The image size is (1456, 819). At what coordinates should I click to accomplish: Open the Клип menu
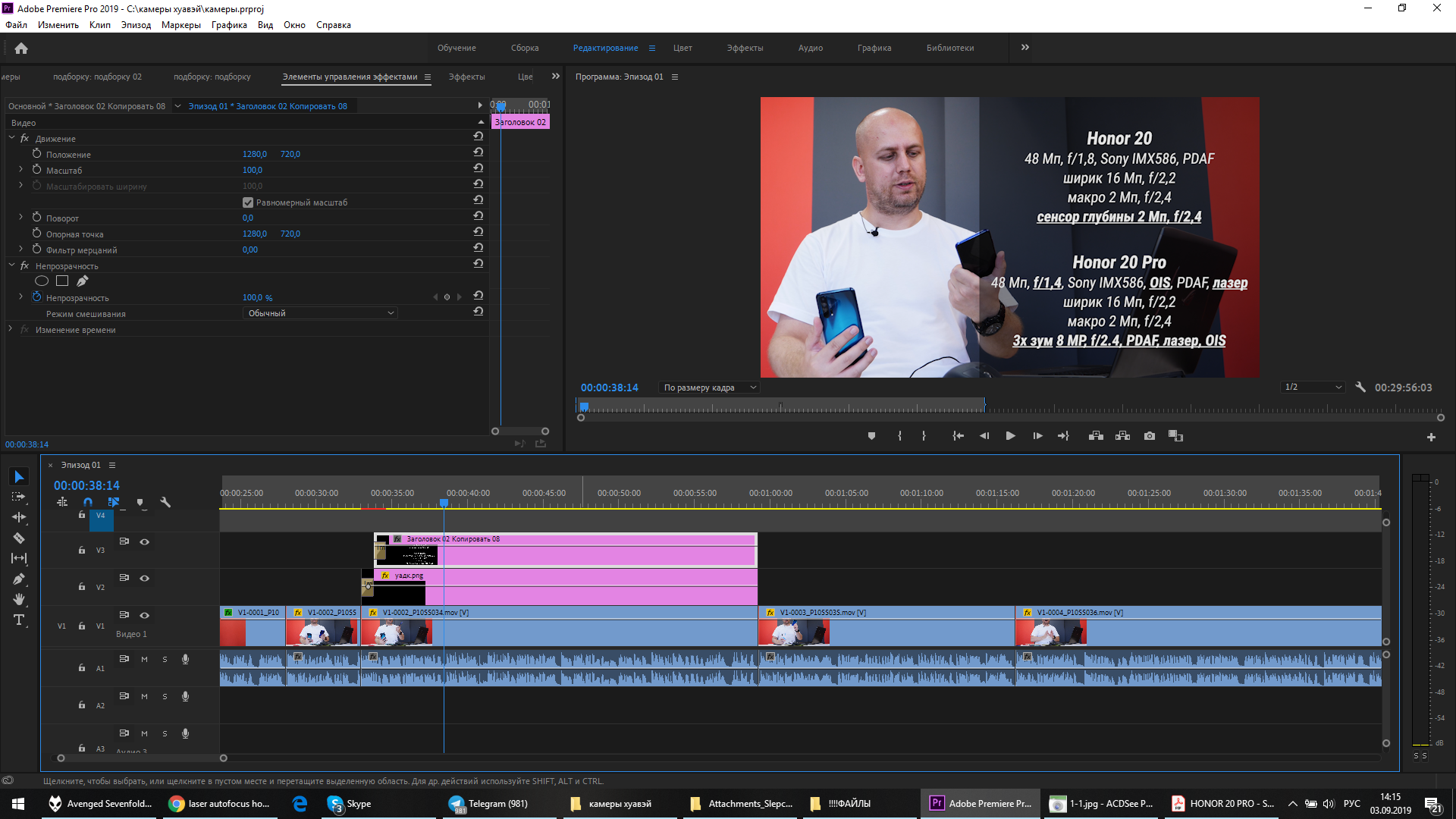pyautogui.click(x=99, y=25)
